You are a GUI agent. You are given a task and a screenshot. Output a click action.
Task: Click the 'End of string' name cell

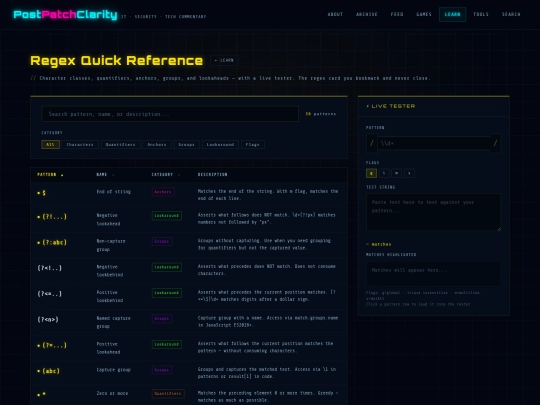(114, 192)
